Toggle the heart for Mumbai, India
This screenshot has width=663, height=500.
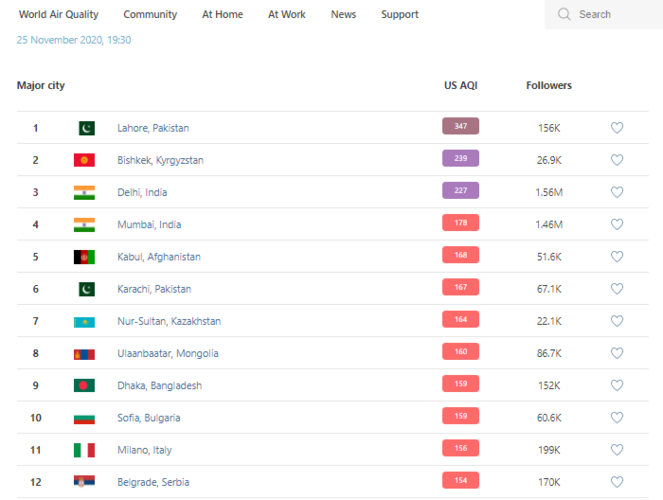617,224
